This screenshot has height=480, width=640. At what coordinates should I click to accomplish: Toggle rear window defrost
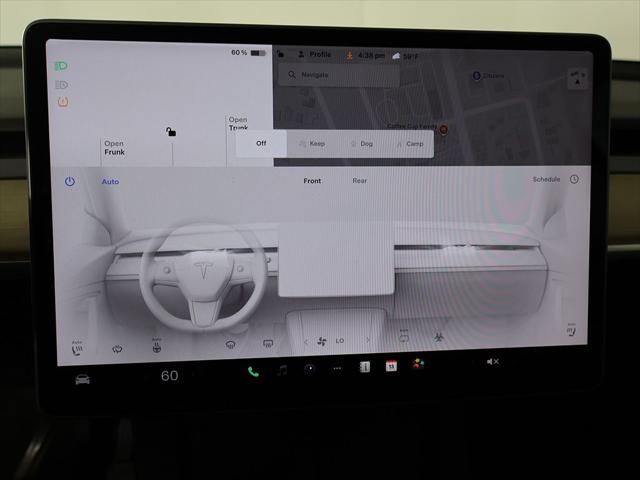click(268, 344)
